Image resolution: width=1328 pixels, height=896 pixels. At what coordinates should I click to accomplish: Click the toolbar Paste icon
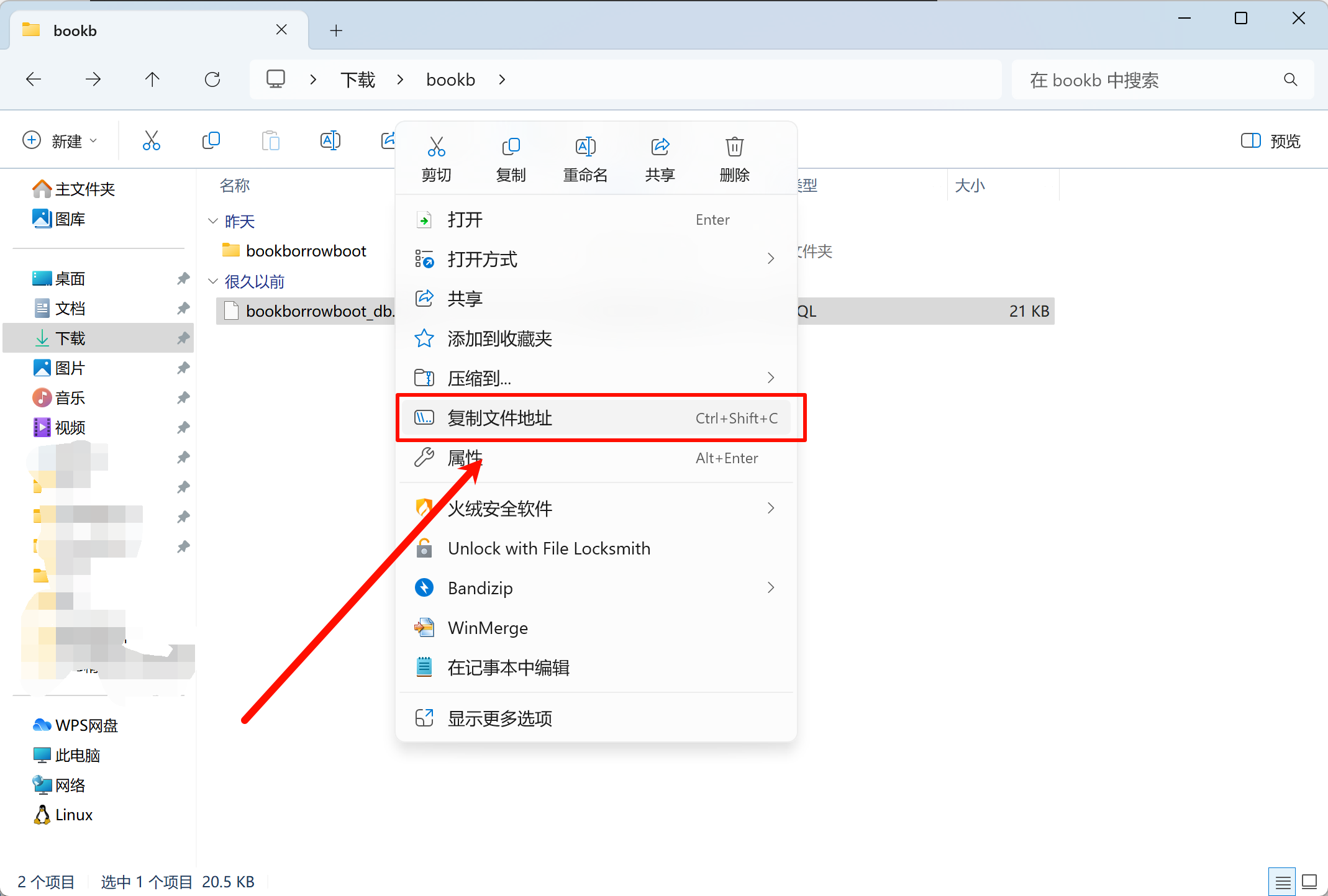271,141
